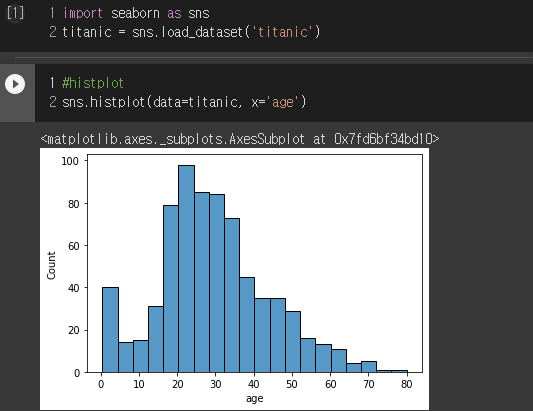The image size is (533, 411).
Task: Place cursor in 'import seaborn as sns' line
Action: (136, 14)
